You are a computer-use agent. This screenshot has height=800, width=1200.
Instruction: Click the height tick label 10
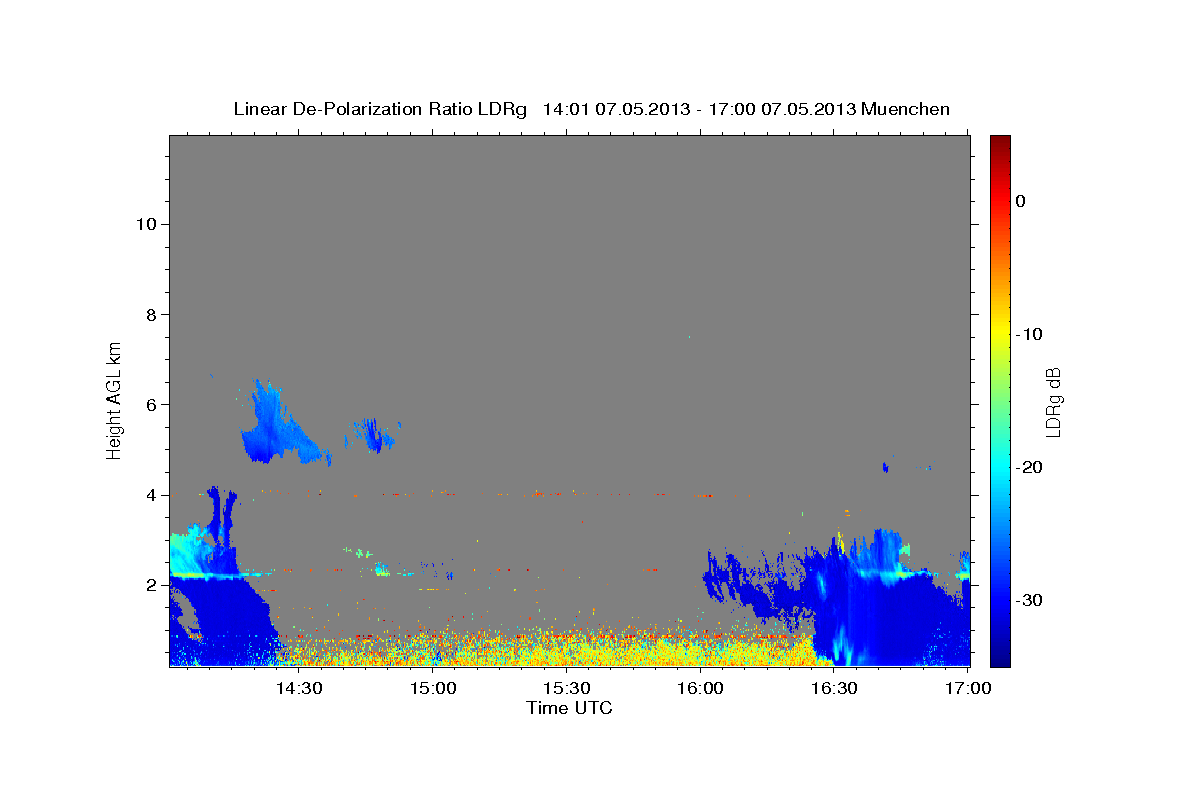(145, 224)
